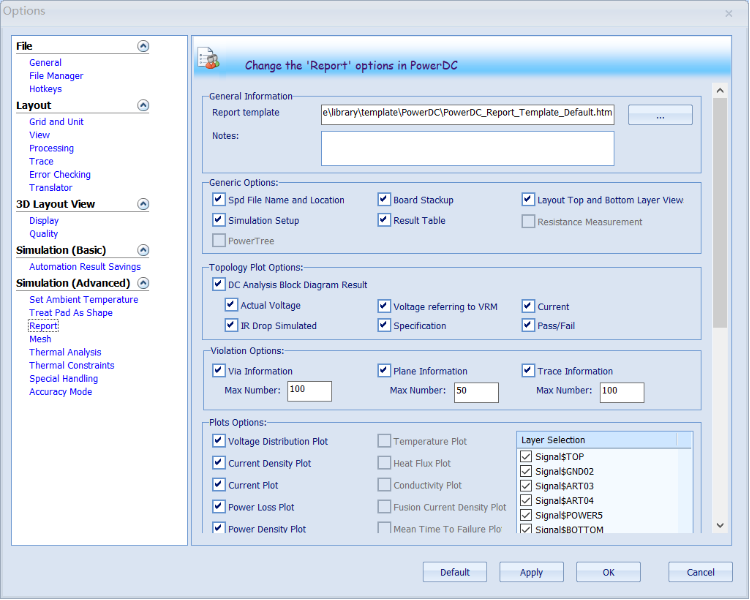Show Error Checking options
The width and height of the screenshot is (750, 600).
tap(60, 175)
